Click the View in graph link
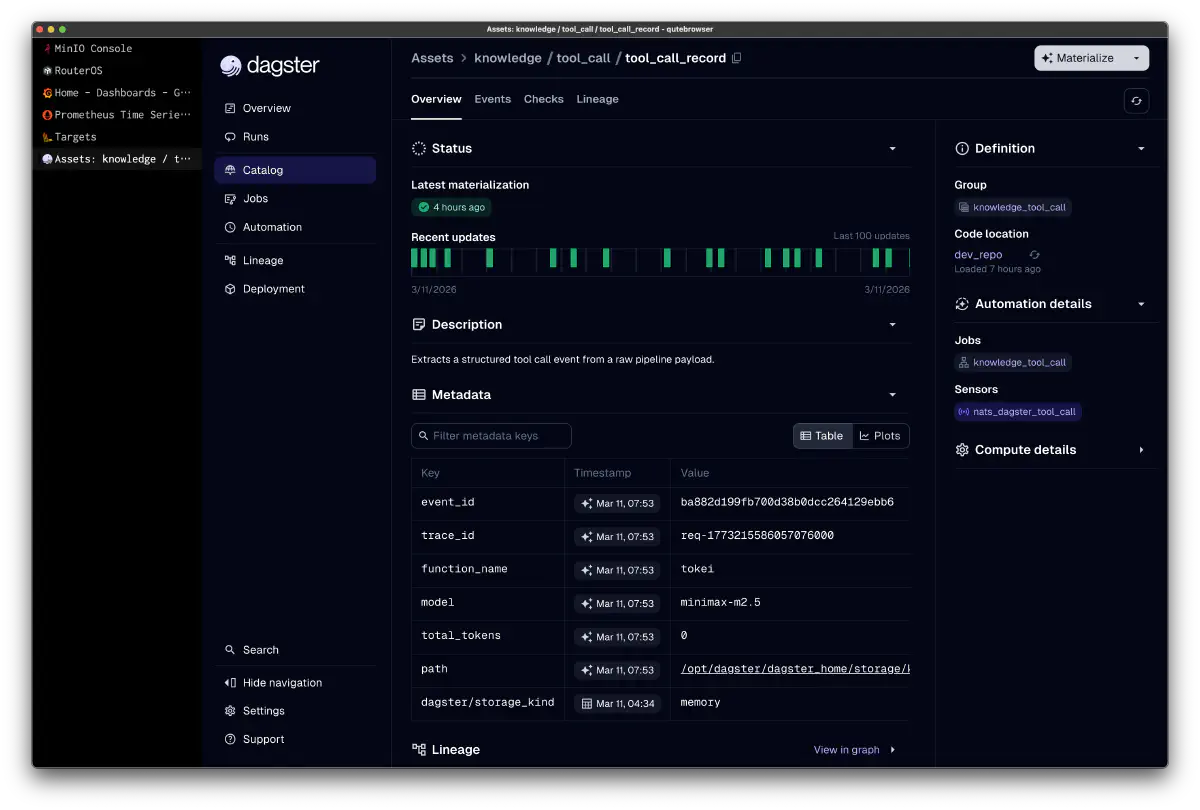 pyautogui.click(x=846, y=750)
